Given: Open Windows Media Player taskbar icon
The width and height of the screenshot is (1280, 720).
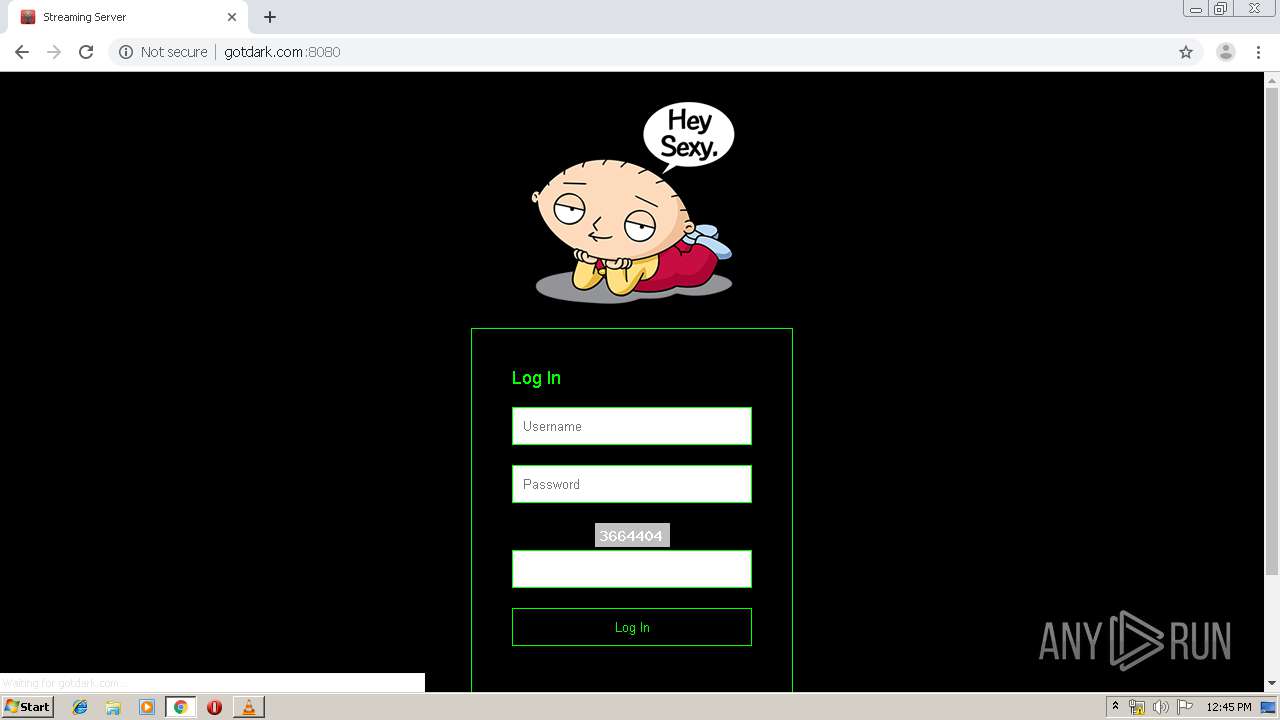Looking at the screenshot, I should 147,707.
